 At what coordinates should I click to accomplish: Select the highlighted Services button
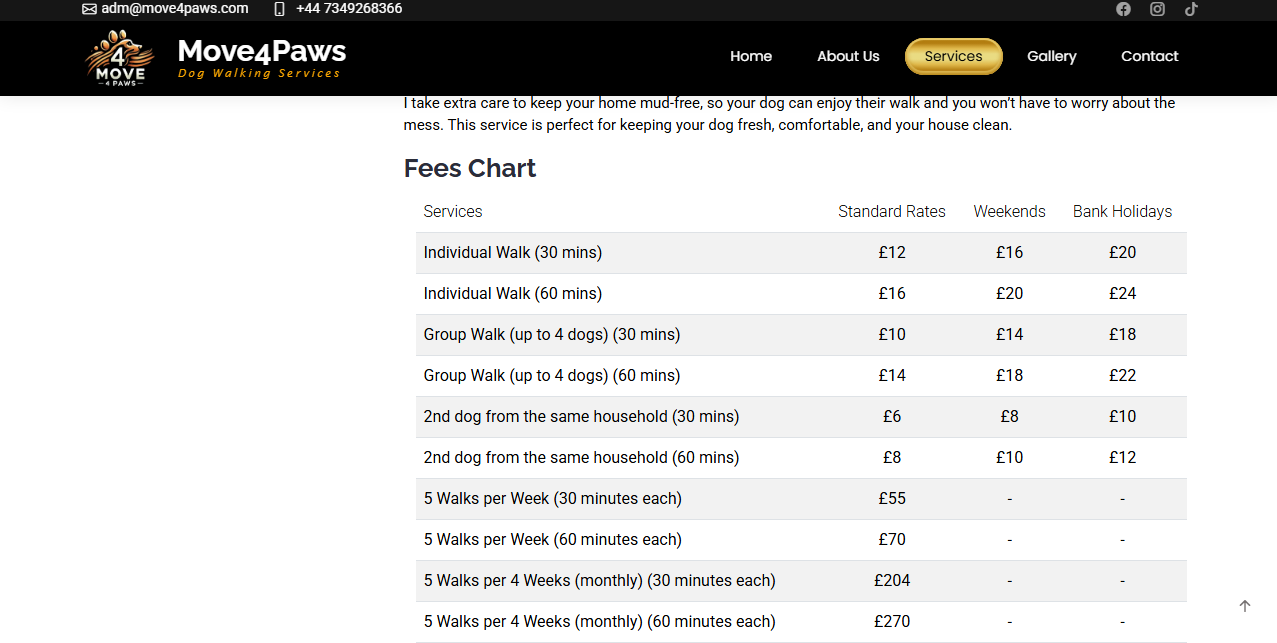(x=953, y=56)
